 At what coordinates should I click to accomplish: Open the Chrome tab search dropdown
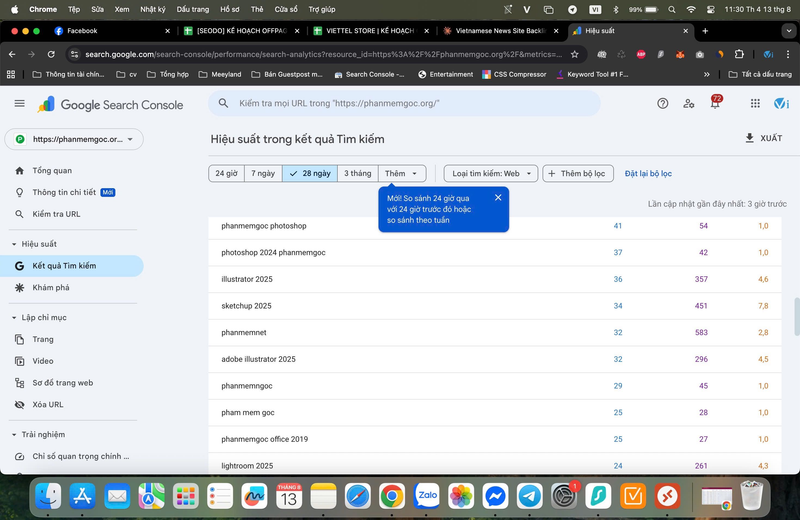pos(789,31)
